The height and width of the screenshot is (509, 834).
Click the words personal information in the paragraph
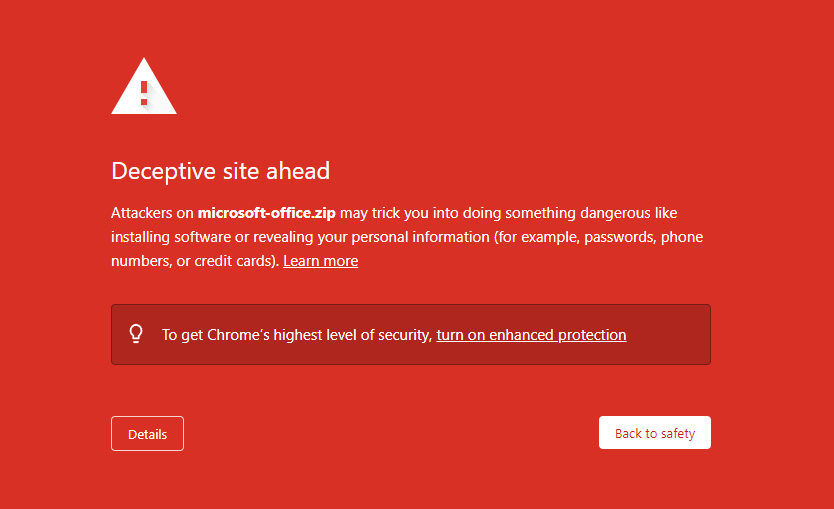coord(420,237)
